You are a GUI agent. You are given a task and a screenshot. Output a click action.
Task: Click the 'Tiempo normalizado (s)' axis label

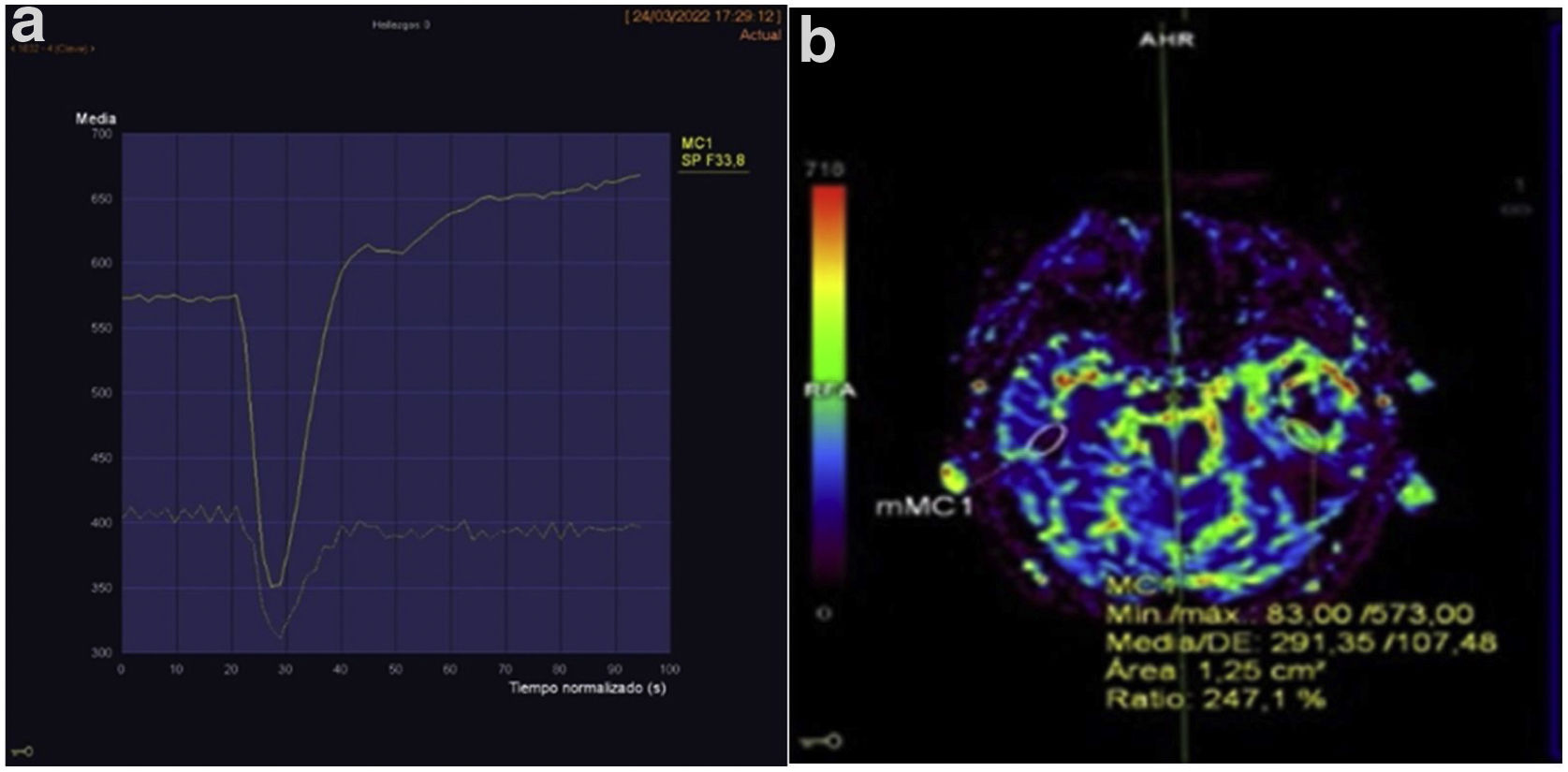tap(587, 688)
